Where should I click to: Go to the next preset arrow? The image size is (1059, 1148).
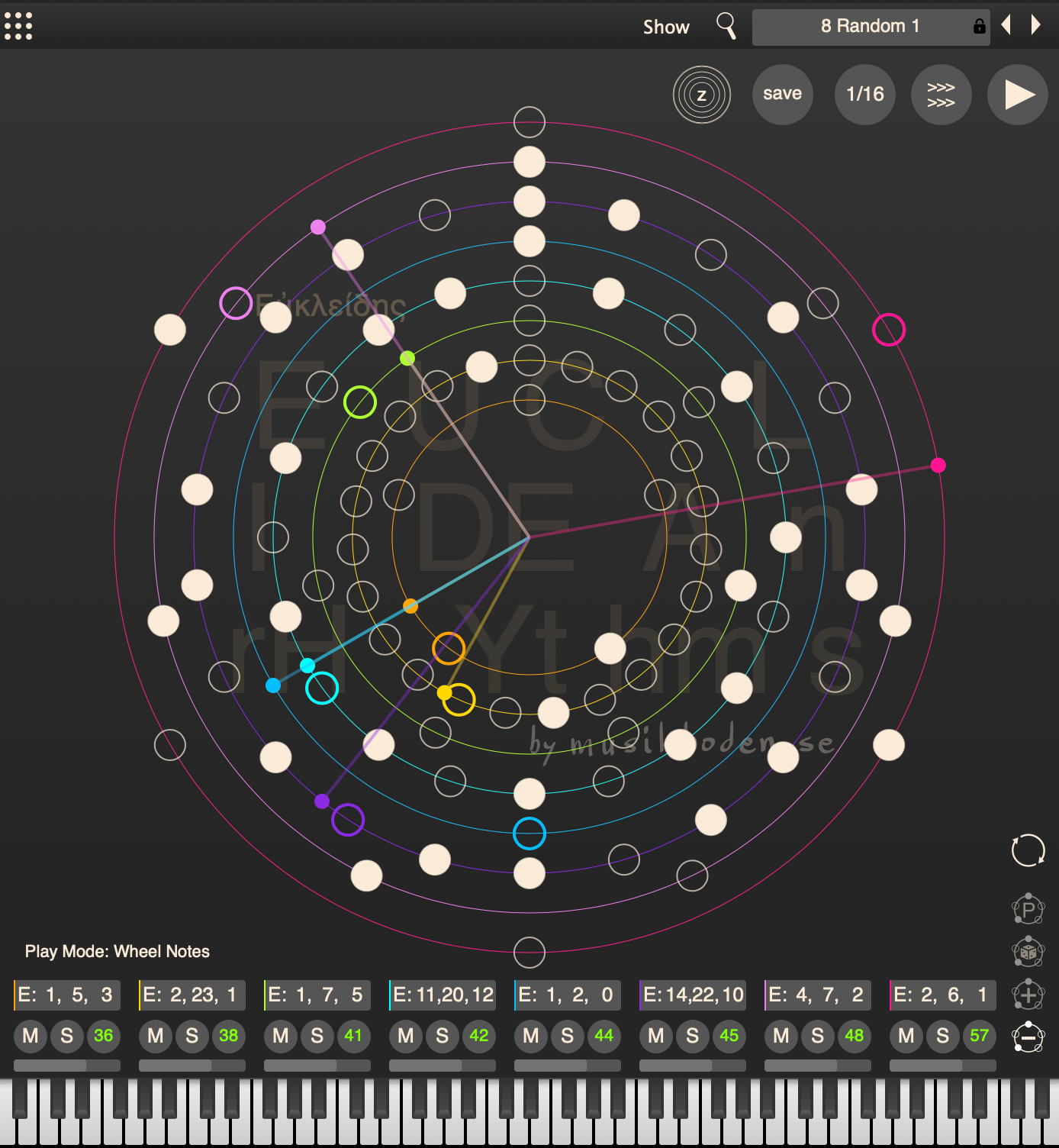coord(1035,25)
